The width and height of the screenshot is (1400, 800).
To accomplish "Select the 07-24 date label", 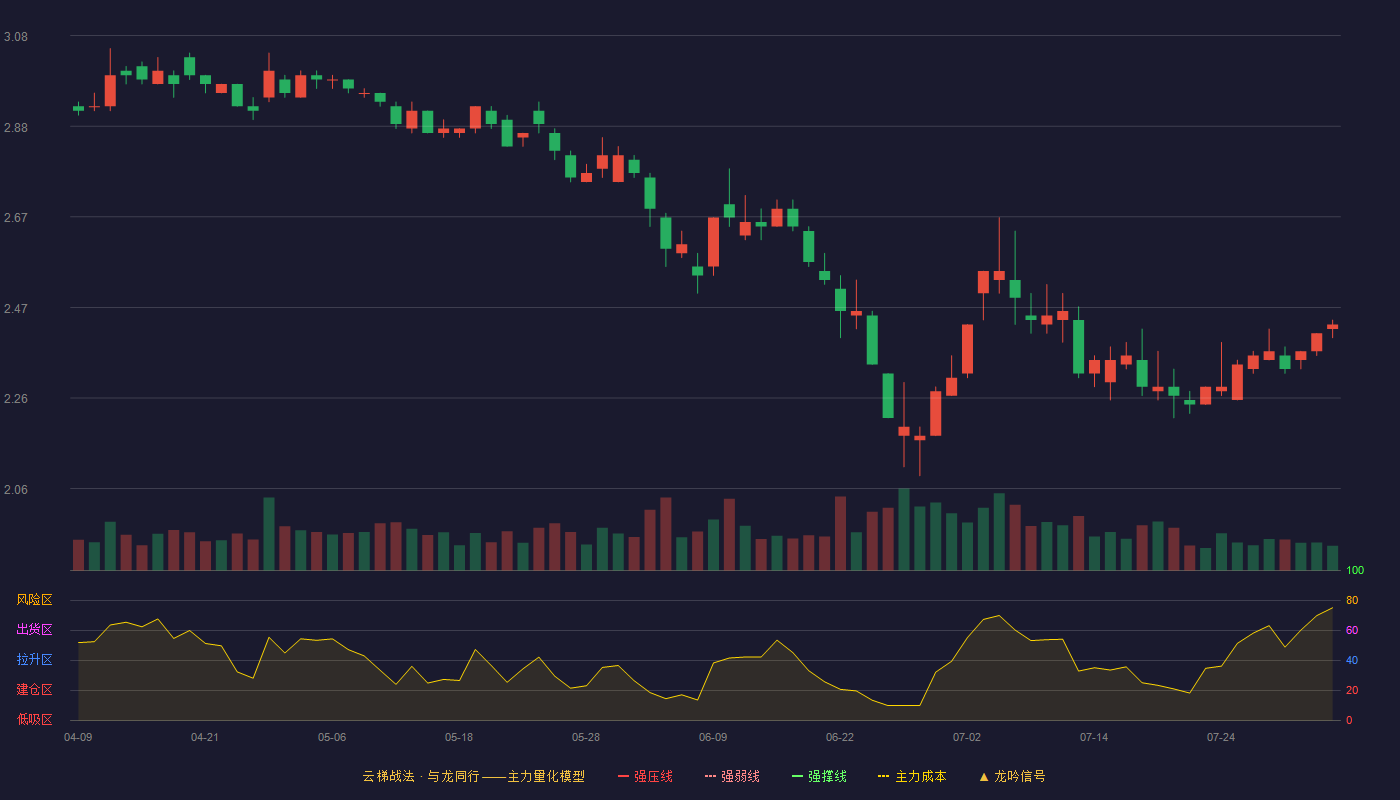I will point(1221,737).
